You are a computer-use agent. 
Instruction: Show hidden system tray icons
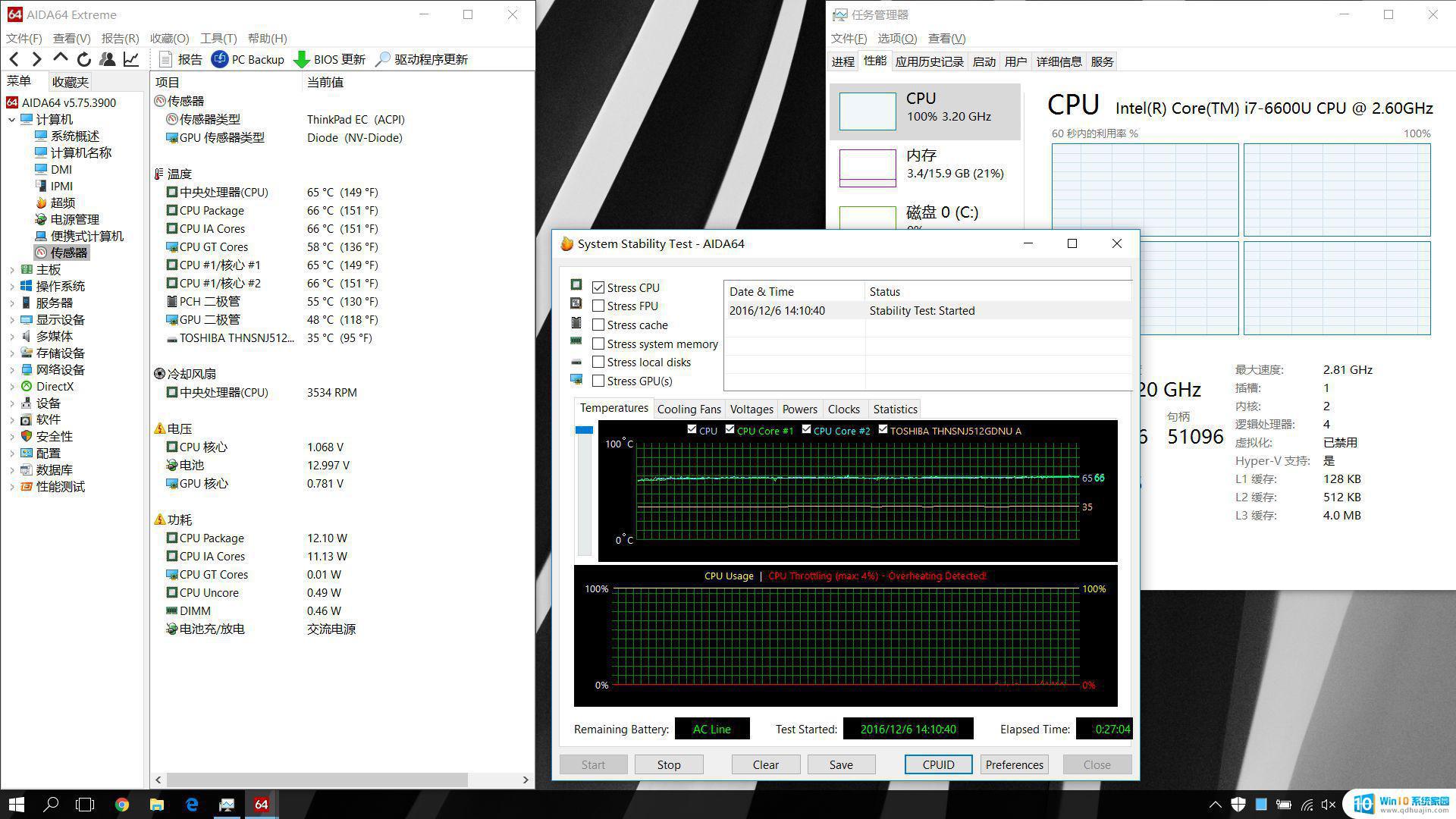point(1215,805)
